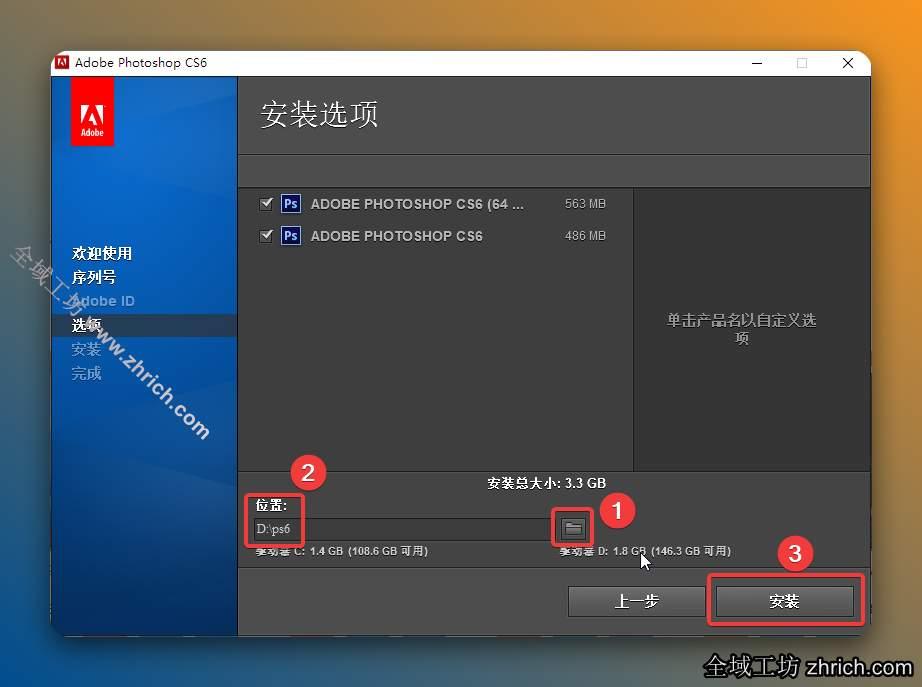Click the D: 1.8 GB drive info text
This screenshot has height=687, width=922.
click(x=645, y=551)
